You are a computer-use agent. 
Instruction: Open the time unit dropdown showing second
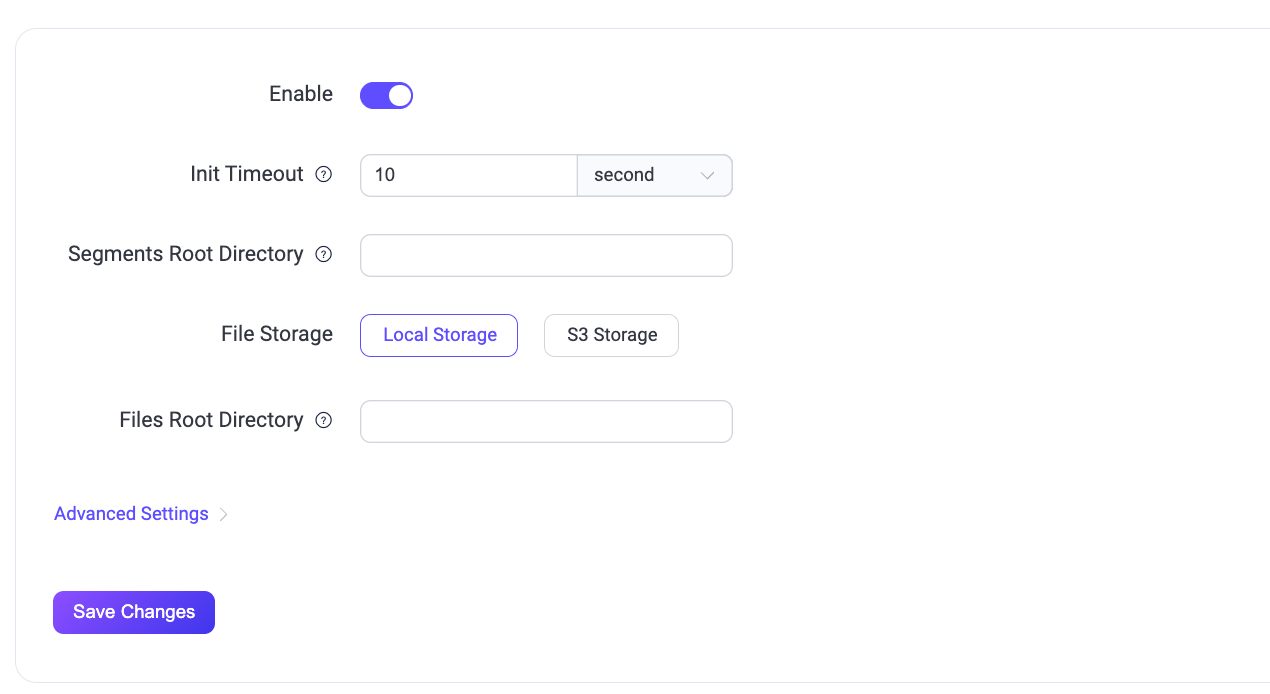(x=654, y=175)
